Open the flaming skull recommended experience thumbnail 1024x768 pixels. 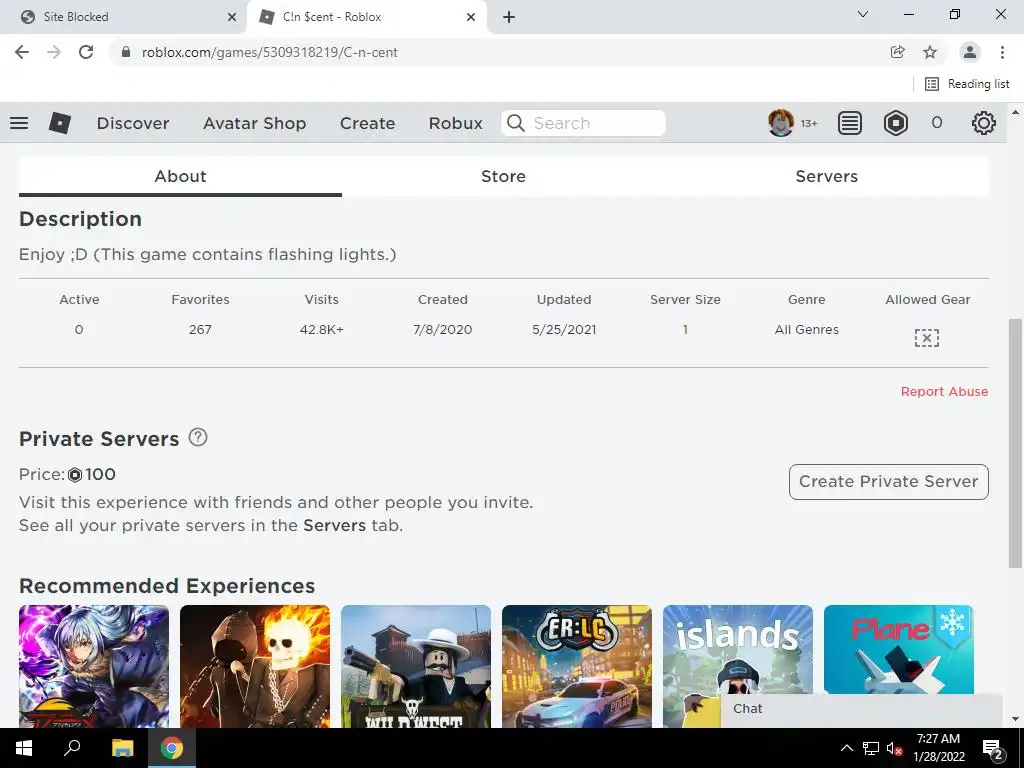[255, 666]
